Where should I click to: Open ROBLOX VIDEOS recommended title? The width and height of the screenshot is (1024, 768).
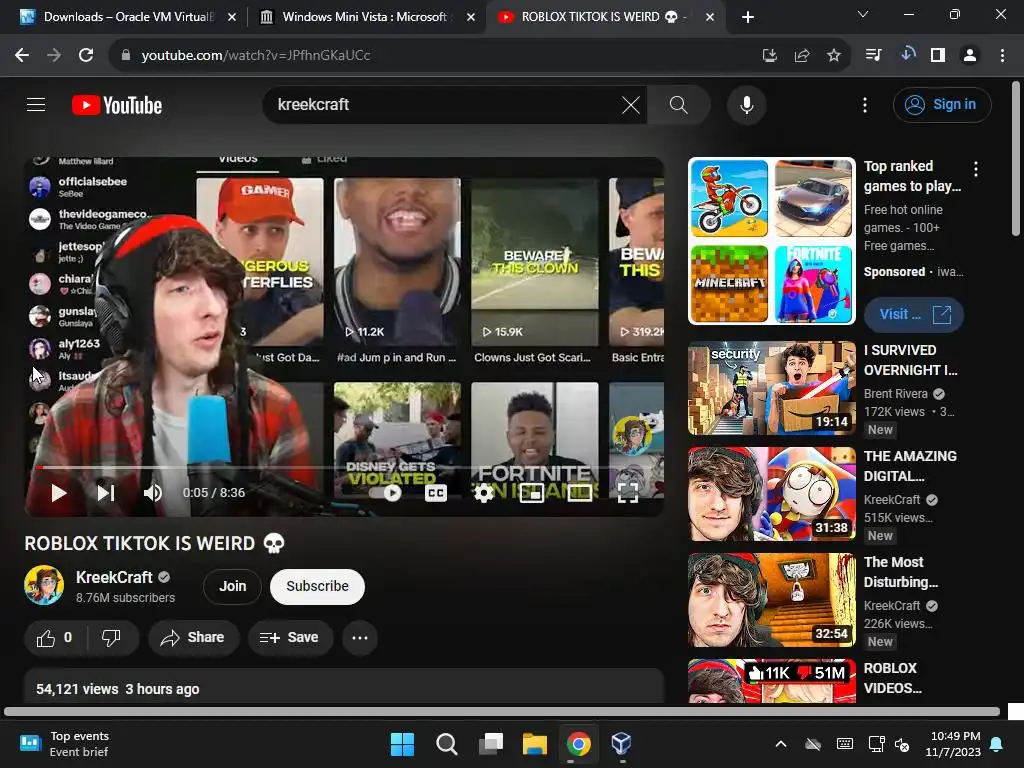point(893,679)
